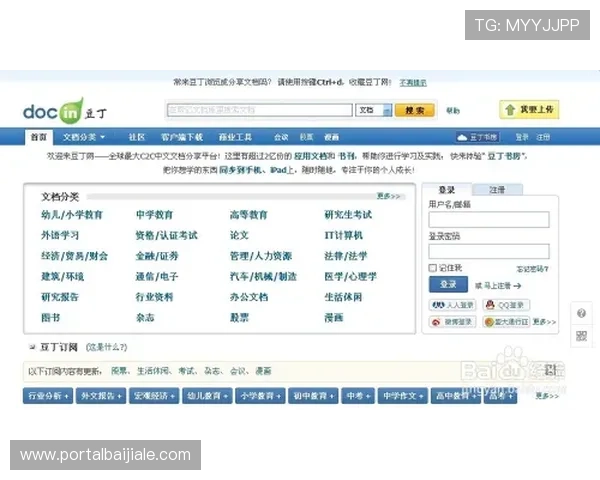
Task: Open 外语学习 category
Action: pos(60,235)
